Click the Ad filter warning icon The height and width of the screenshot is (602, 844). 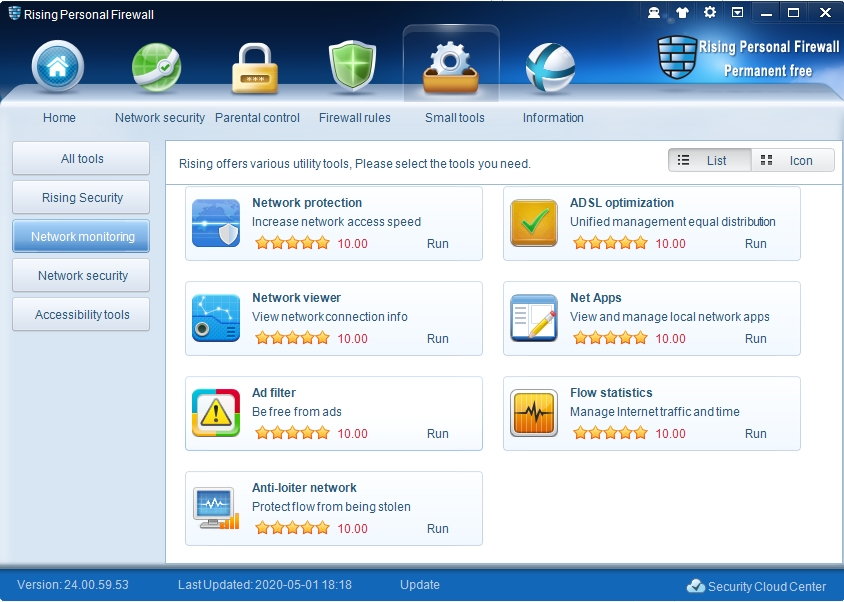[216, 413]
